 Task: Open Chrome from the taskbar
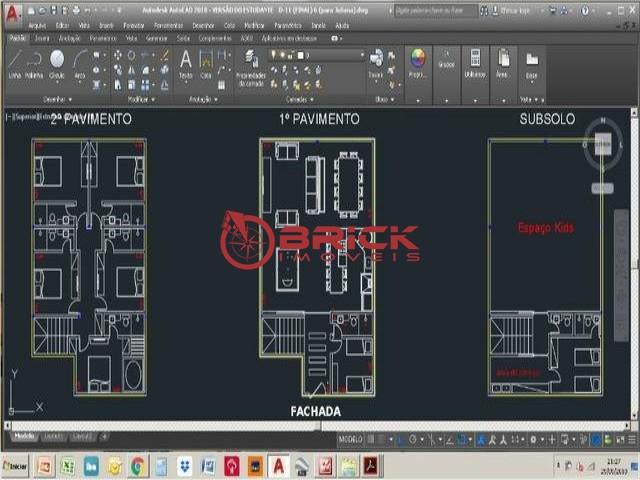[x=138, y=466]
